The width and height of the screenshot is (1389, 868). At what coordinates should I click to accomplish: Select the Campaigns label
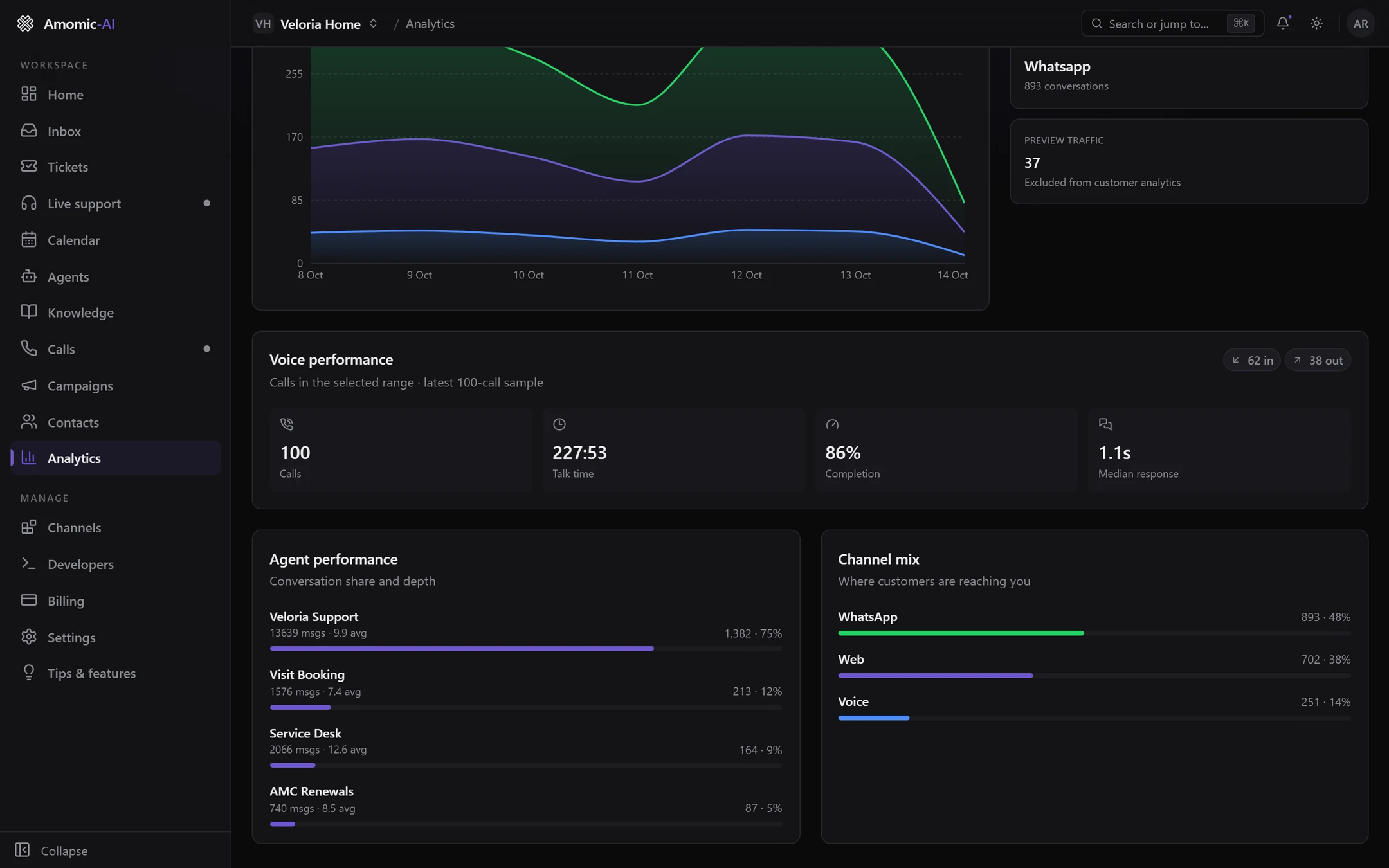tap(80, 386)
